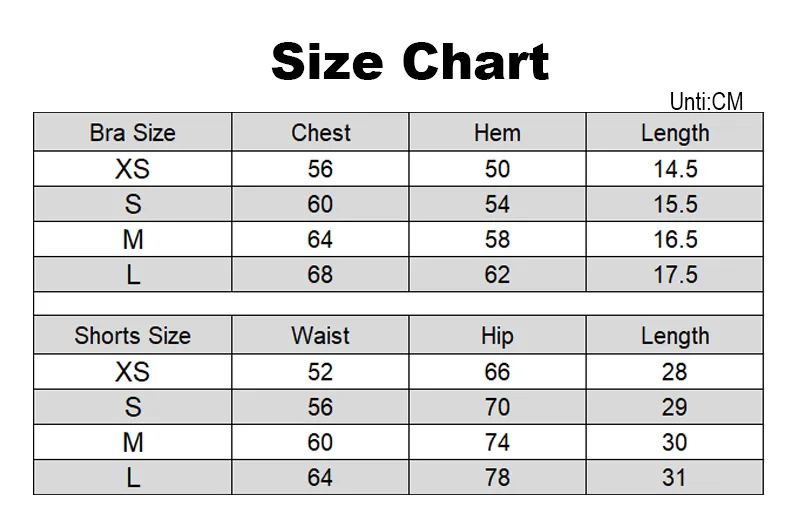The width and height of the screenshot is (800, 524).
Task: Click the Size Chart title
Action: pyautogui.click(x=410, y=62)
